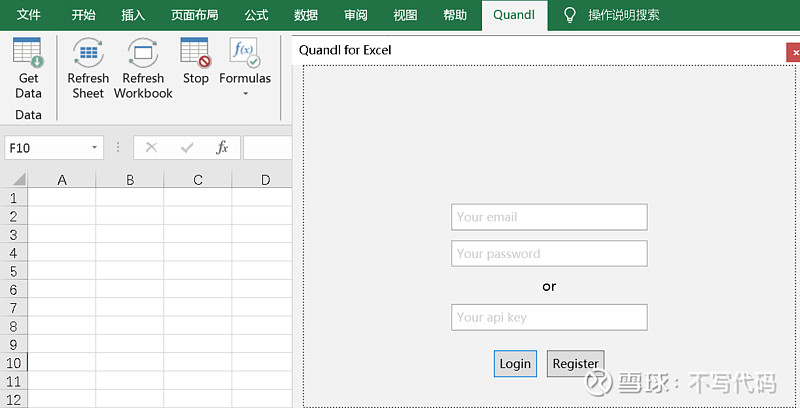Screen dimensions: 800x408
Task: Switch to the 开始 ribbon tab
Action: pyautogui.click(x=83, y=15)
